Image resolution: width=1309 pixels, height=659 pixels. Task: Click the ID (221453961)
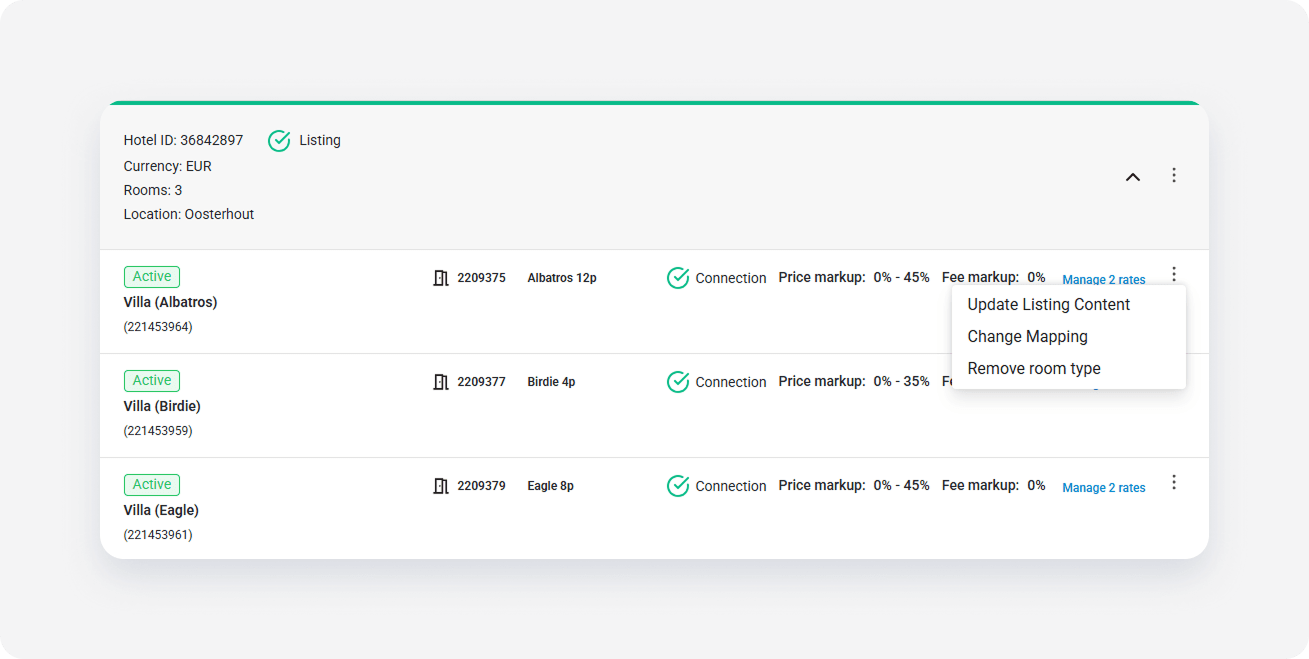pyautogui.click(x=158, y=535)
